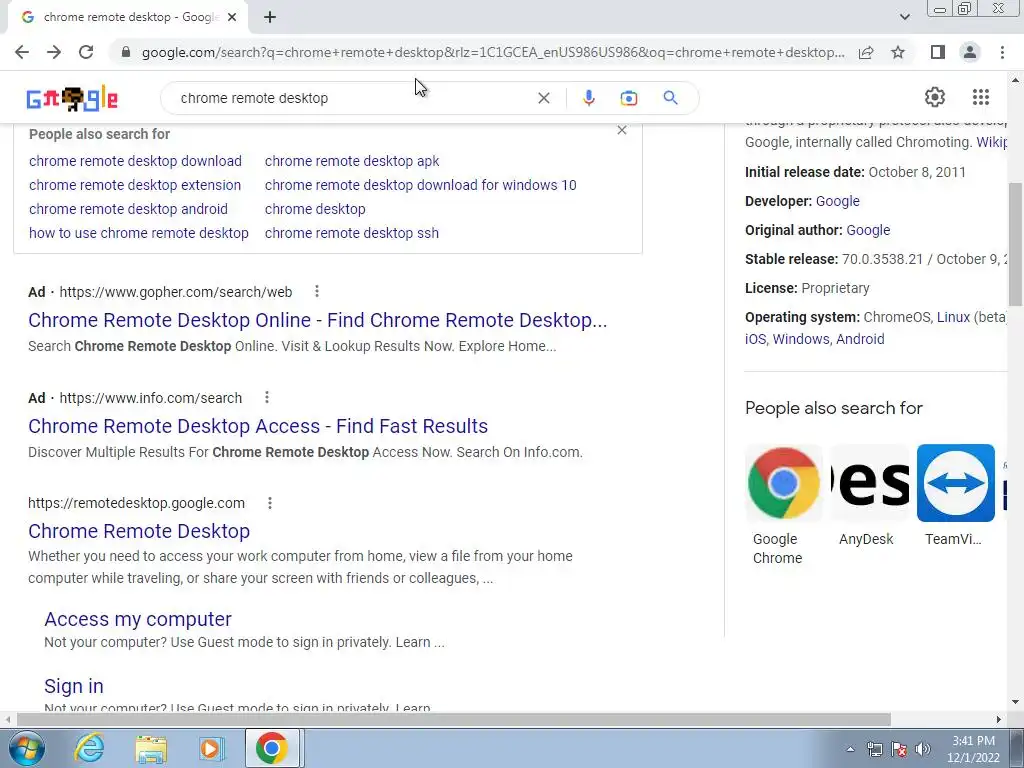Open Chrome Remote Desktop Online ad

317,320
